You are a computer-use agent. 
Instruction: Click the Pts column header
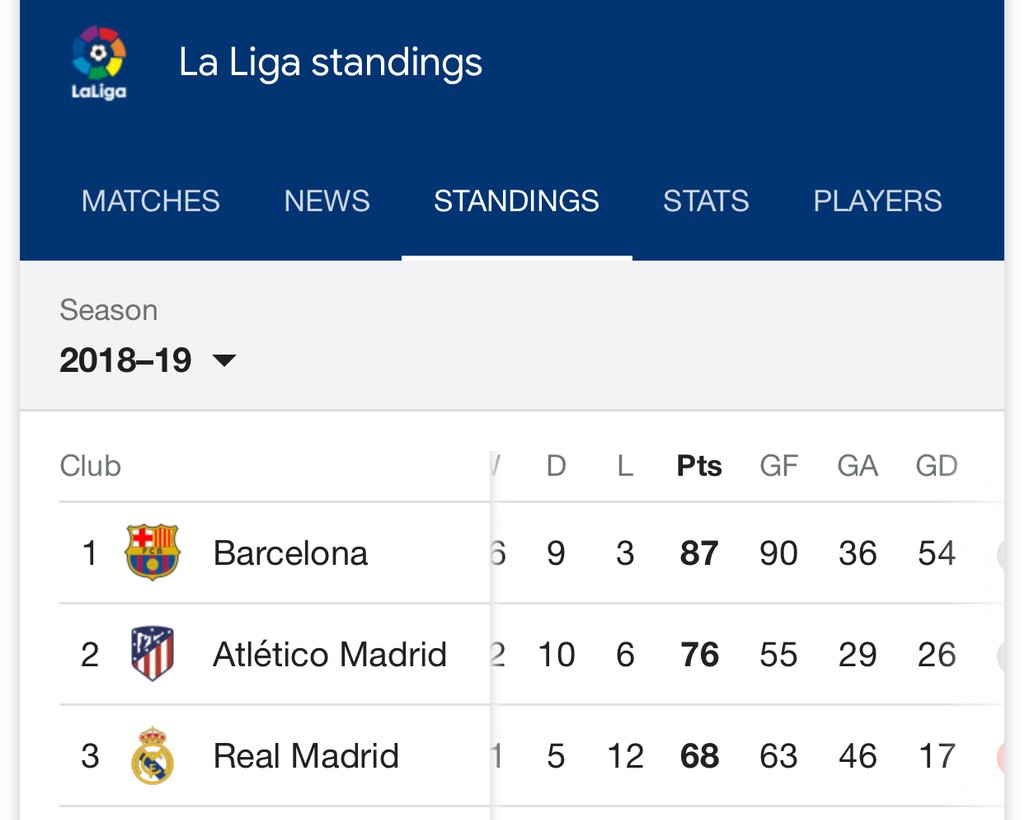coord(699,466)
